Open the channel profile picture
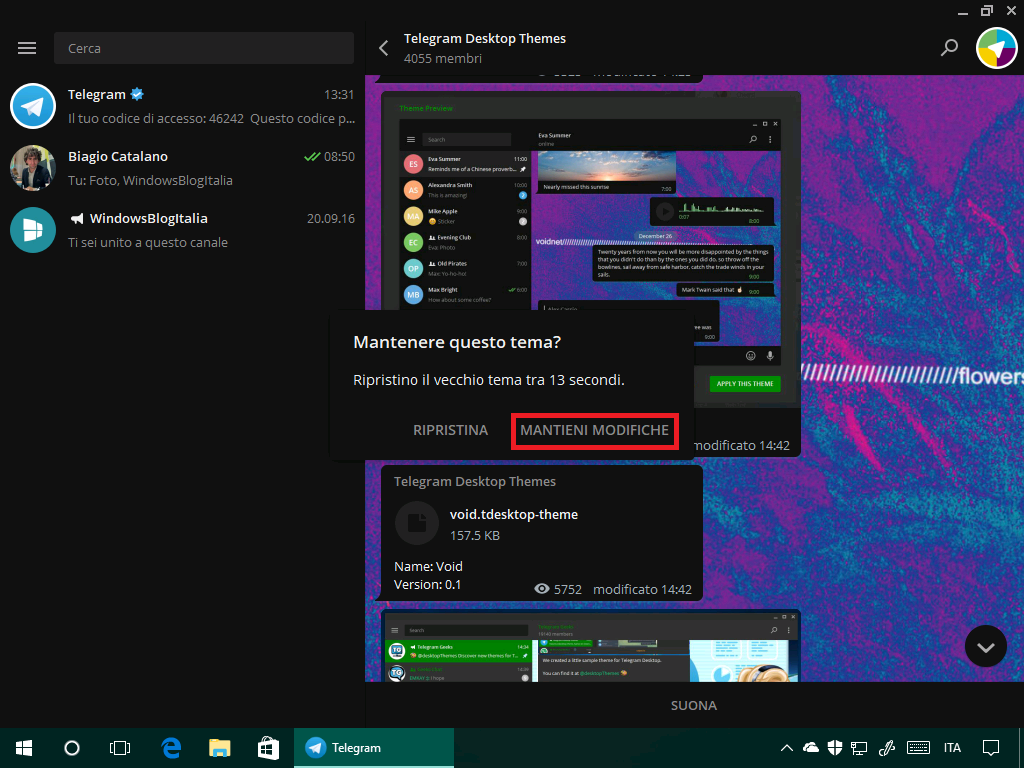The height and width of the screenshot is (768, 1024). [x=997, y=48]
